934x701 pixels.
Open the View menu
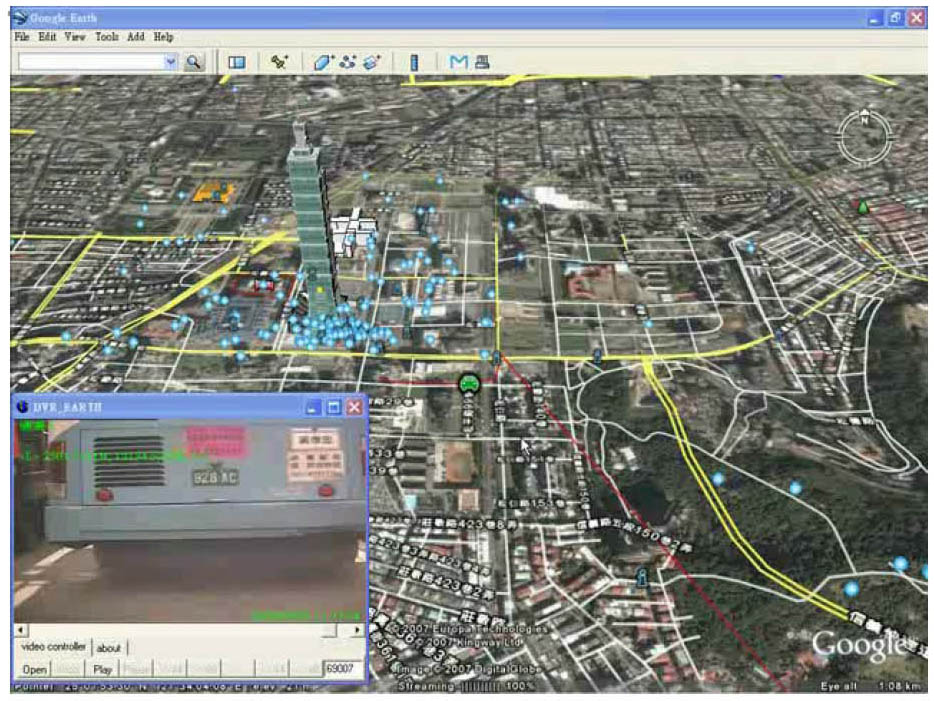[75, 37]
